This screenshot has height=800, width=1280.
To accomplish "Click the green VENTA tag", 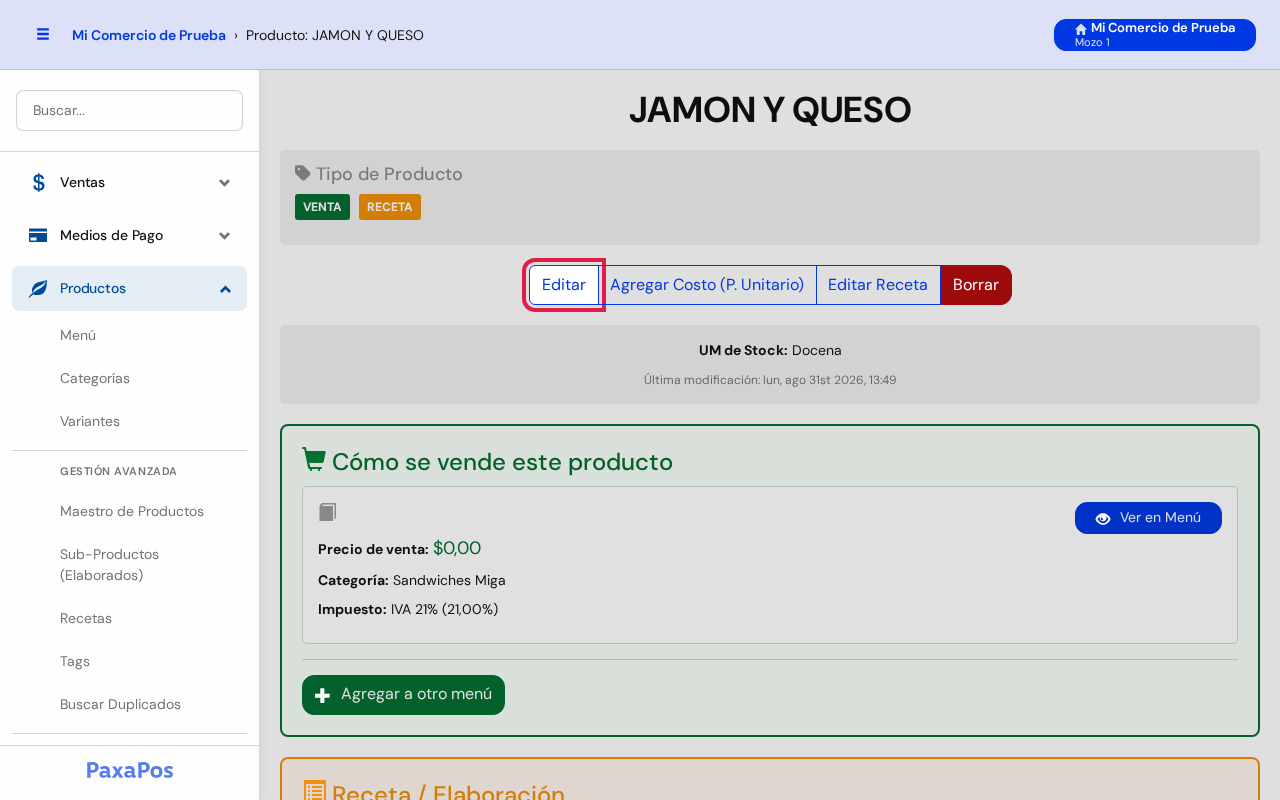I will [322, 207].
